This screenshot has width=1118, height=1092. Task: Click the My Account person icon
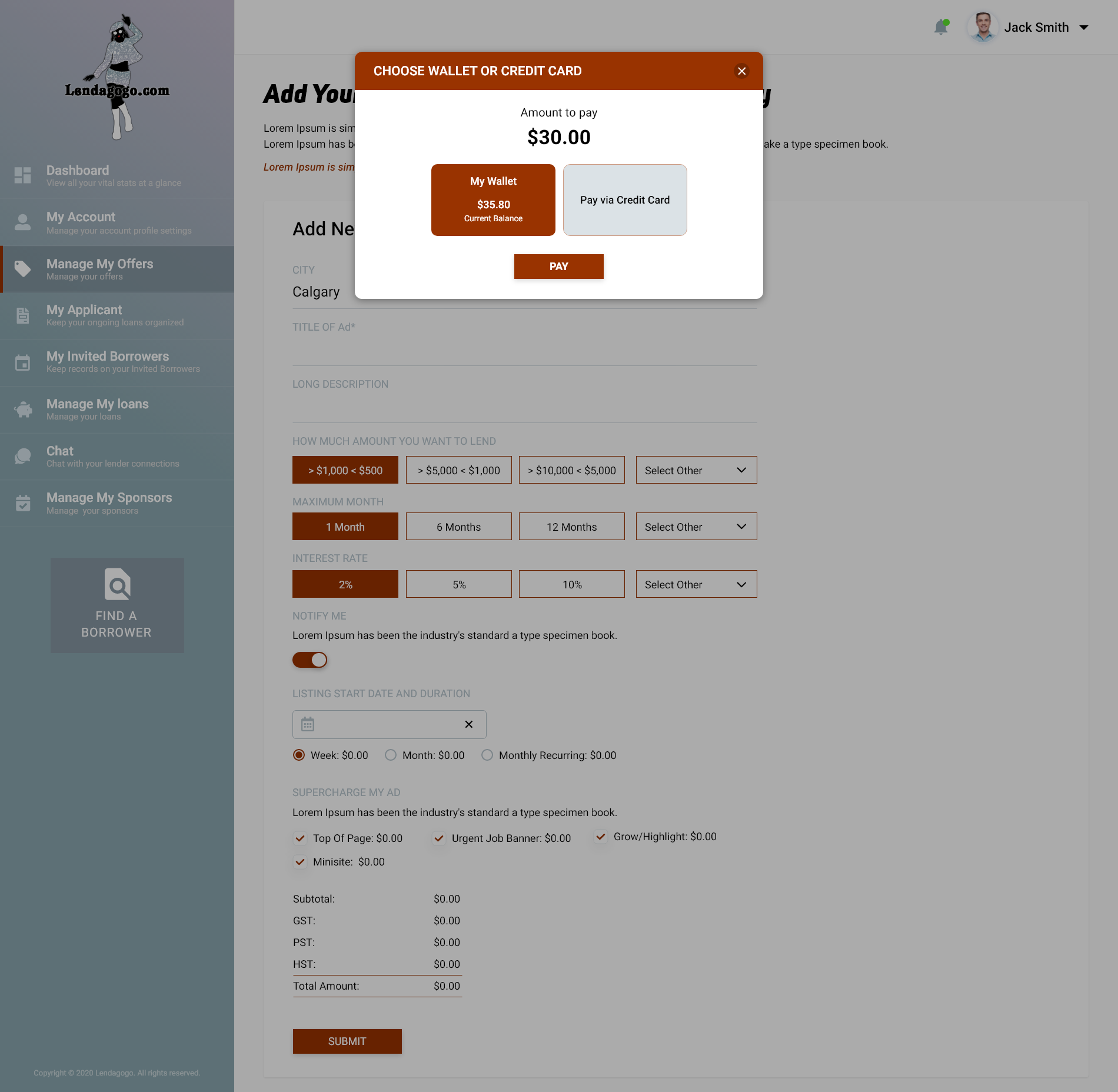pos(23,222)
